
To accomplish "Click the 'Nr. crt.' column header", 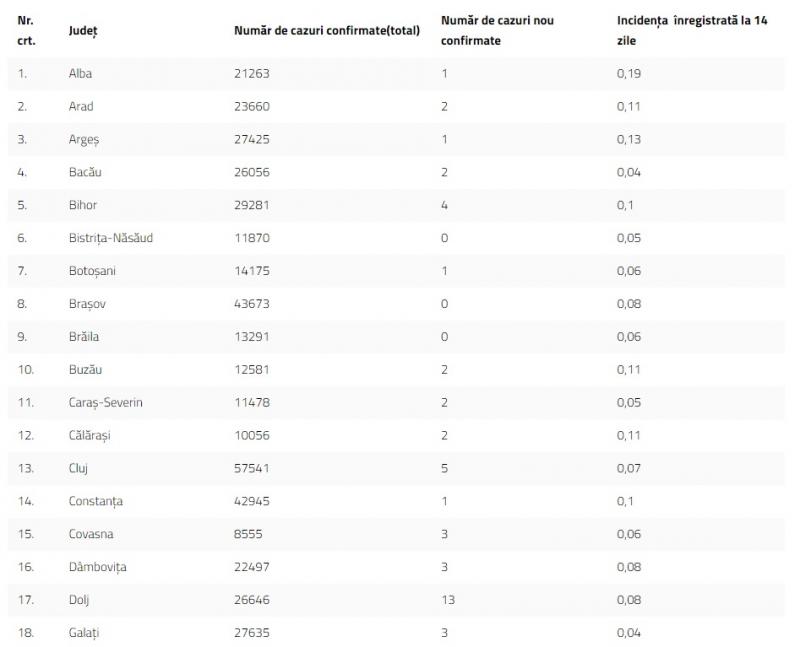I will (26, 30).
